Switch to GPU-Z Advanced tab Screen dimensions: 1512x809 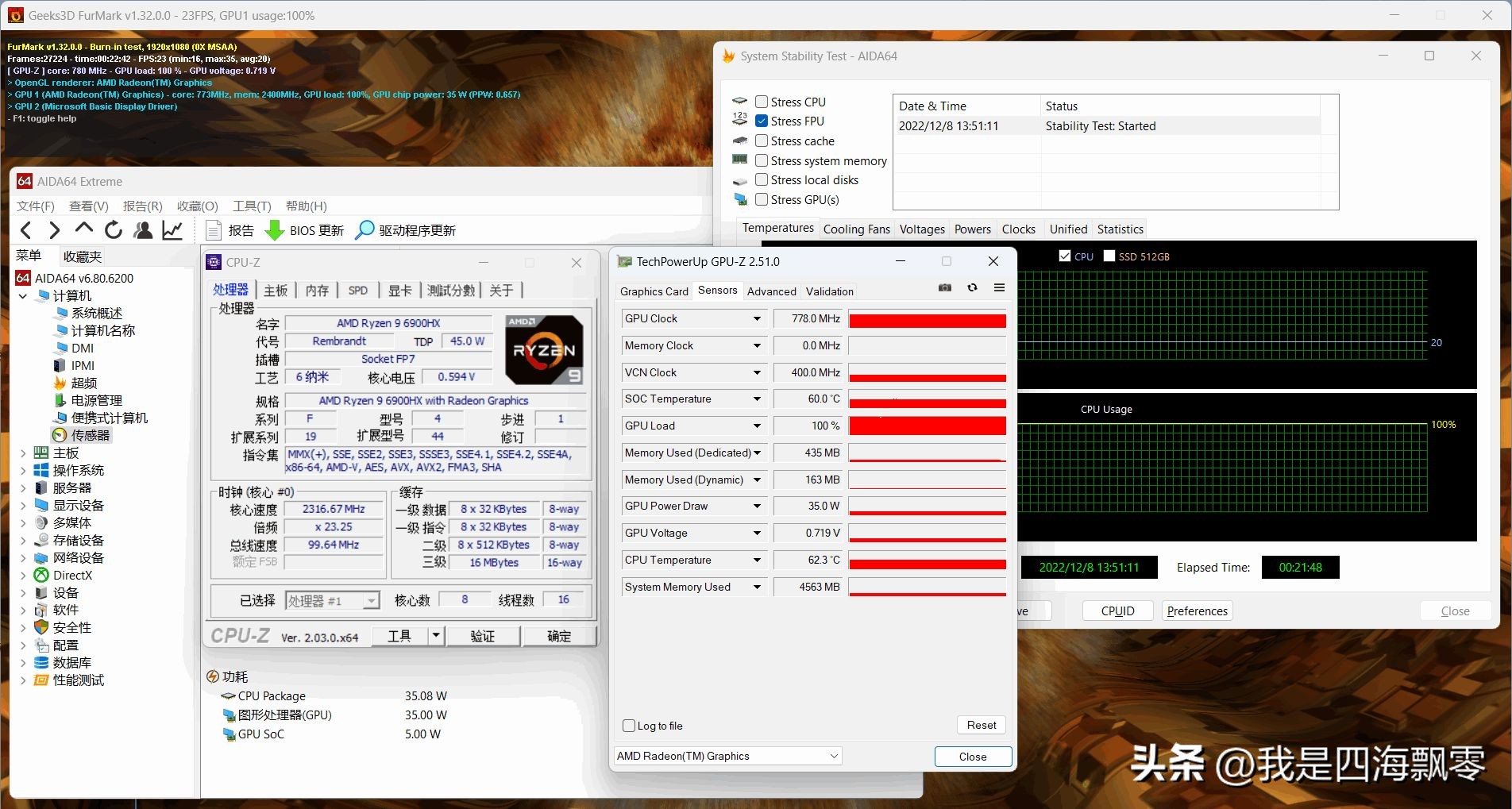pyautogui.click(x=771, y=291)
